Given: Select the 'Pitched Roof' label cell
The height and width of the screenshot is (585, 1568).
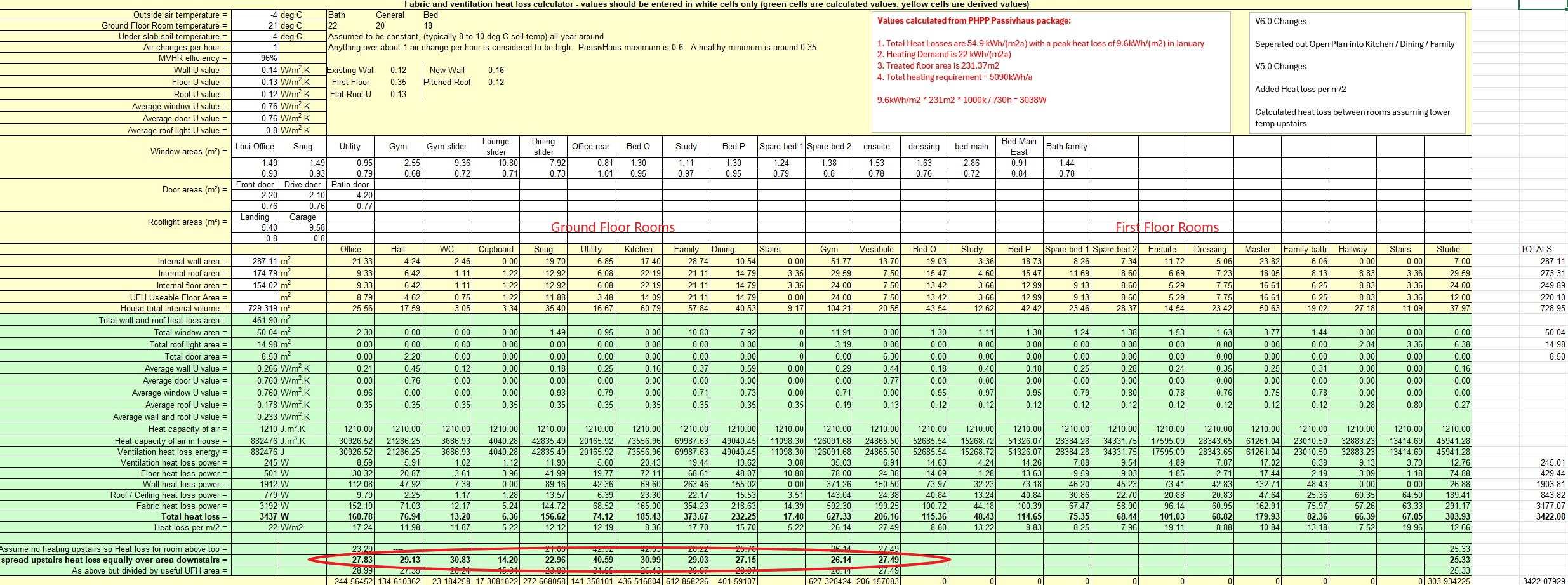Looking at the screenshot, I should [x=447, y=82].
